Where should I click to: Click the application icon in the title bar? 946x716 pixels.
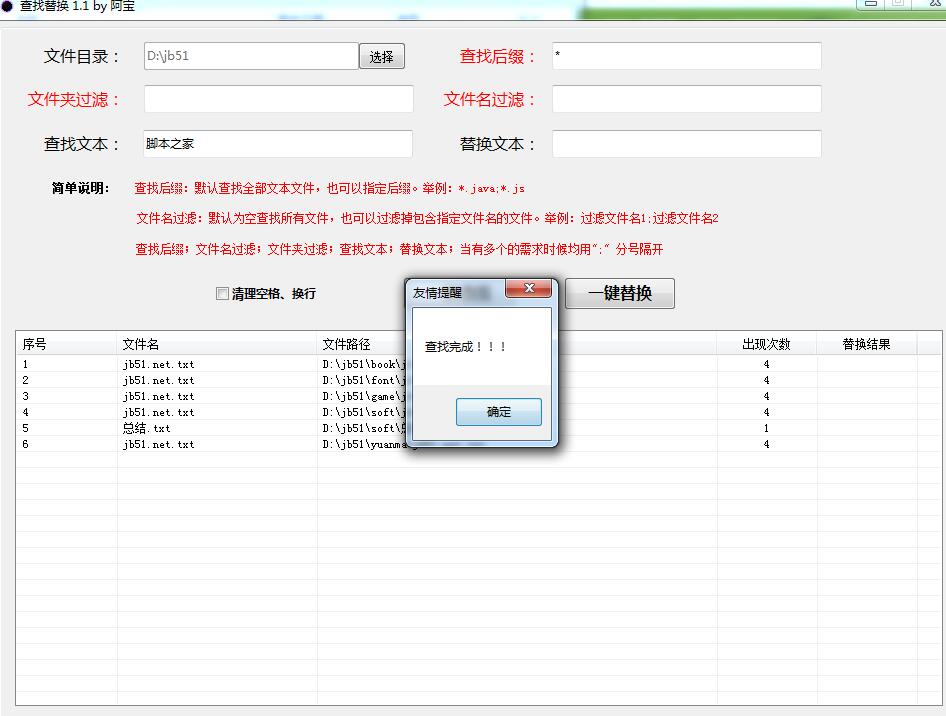click(10, 9)
